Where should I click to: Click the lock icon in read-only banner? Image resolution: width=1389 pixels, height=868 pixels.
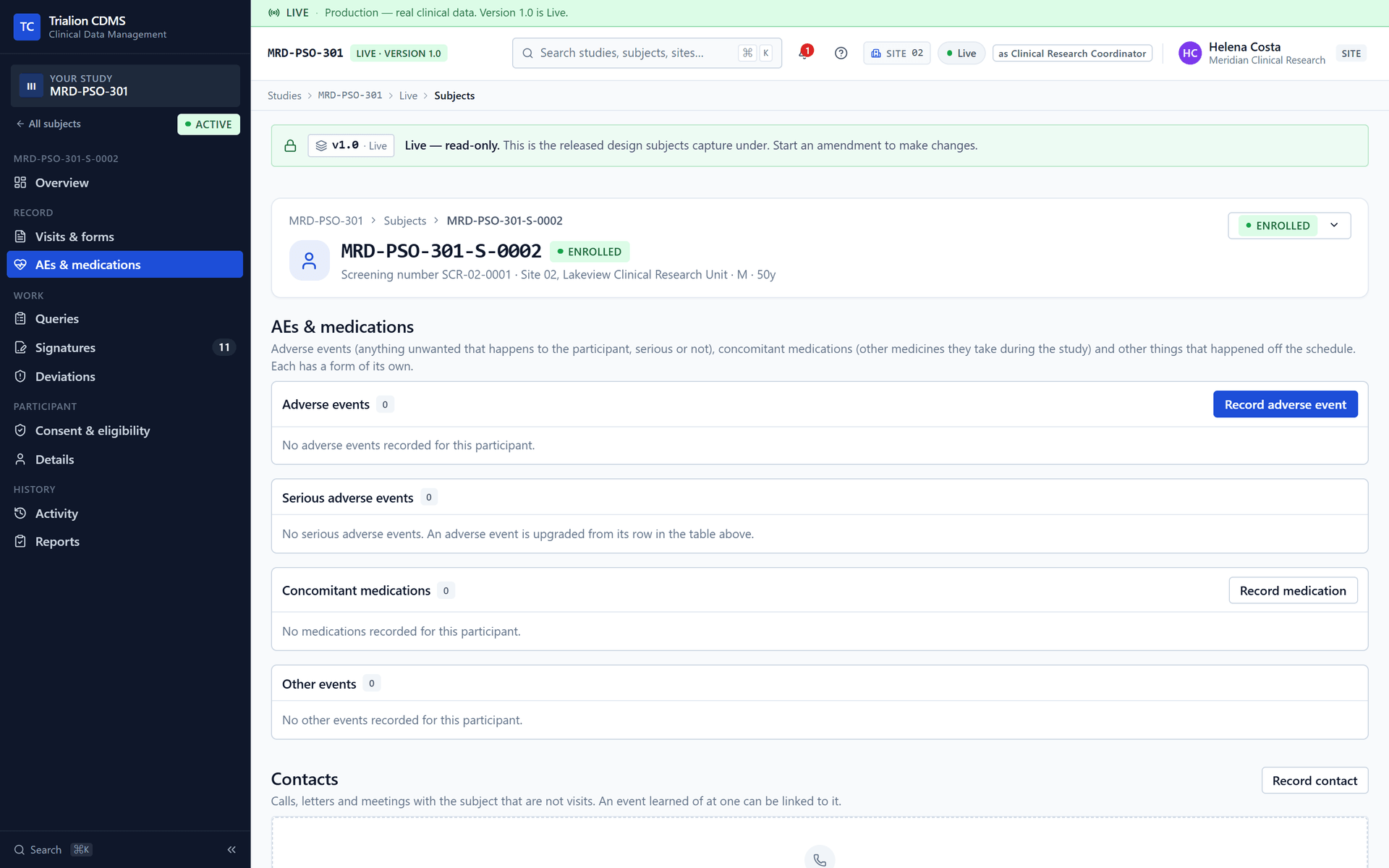tap(290, 145)
